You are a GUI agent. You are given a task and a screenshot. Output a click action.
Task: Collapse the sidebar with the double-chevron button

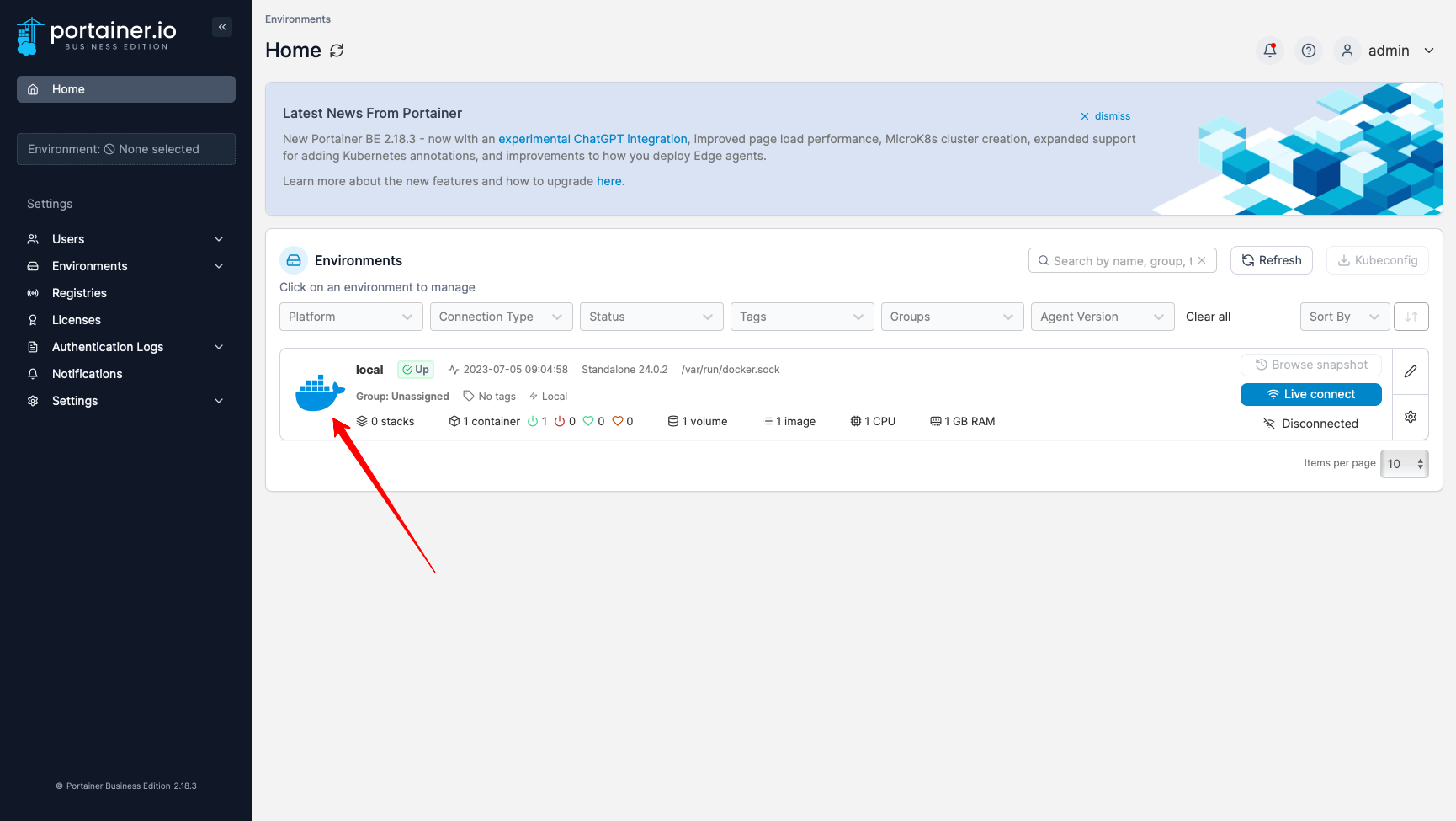point(222,27)
